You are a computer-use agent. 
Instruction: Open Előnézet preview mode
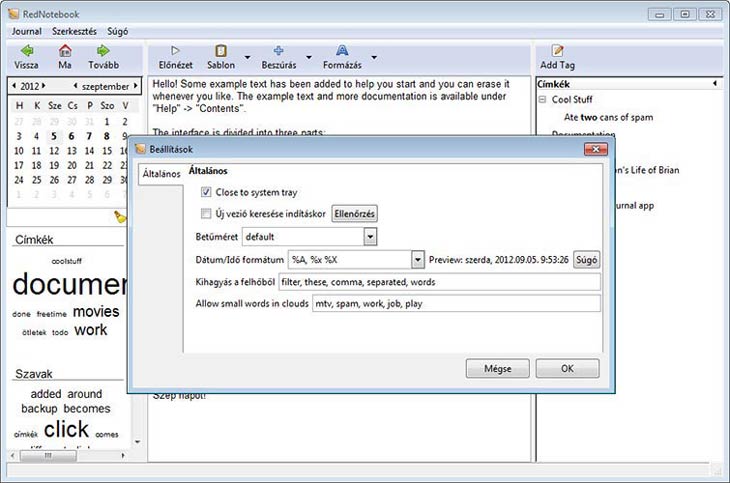click(175, 51)
